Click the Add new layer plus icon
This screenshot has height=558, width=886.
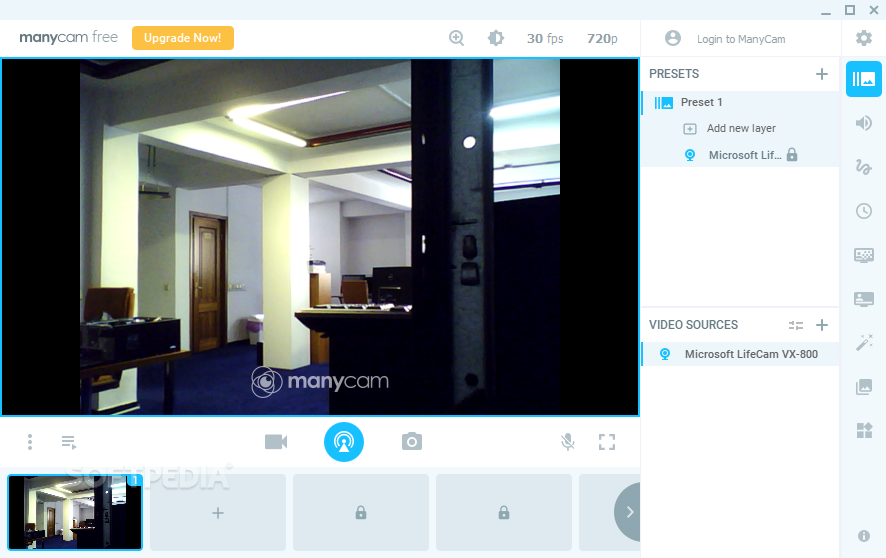[690, 129]
